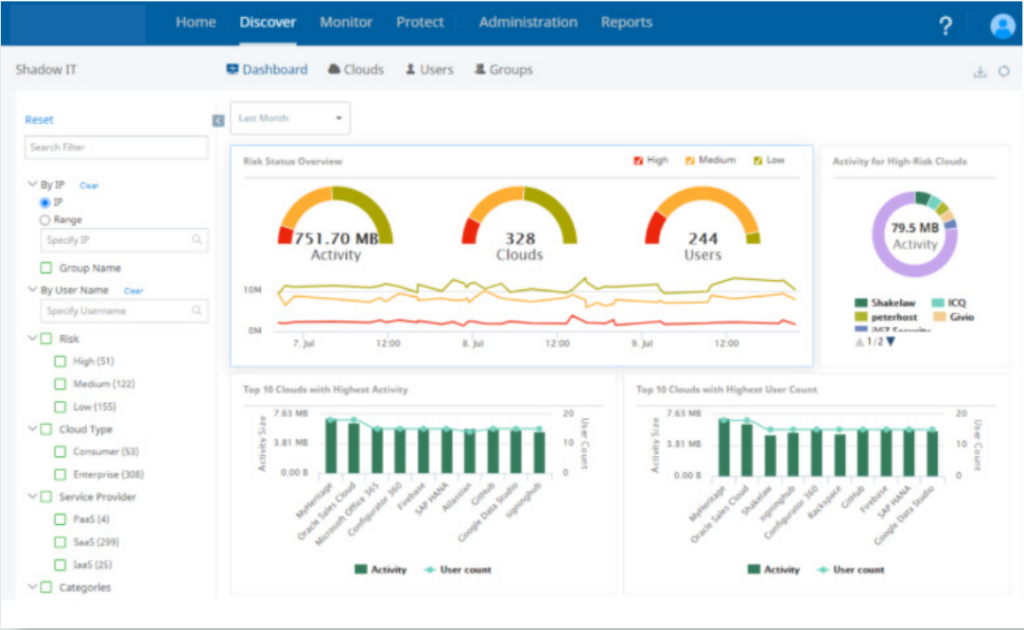
Task: Switch to the Clouds tab
Action: 356,69
